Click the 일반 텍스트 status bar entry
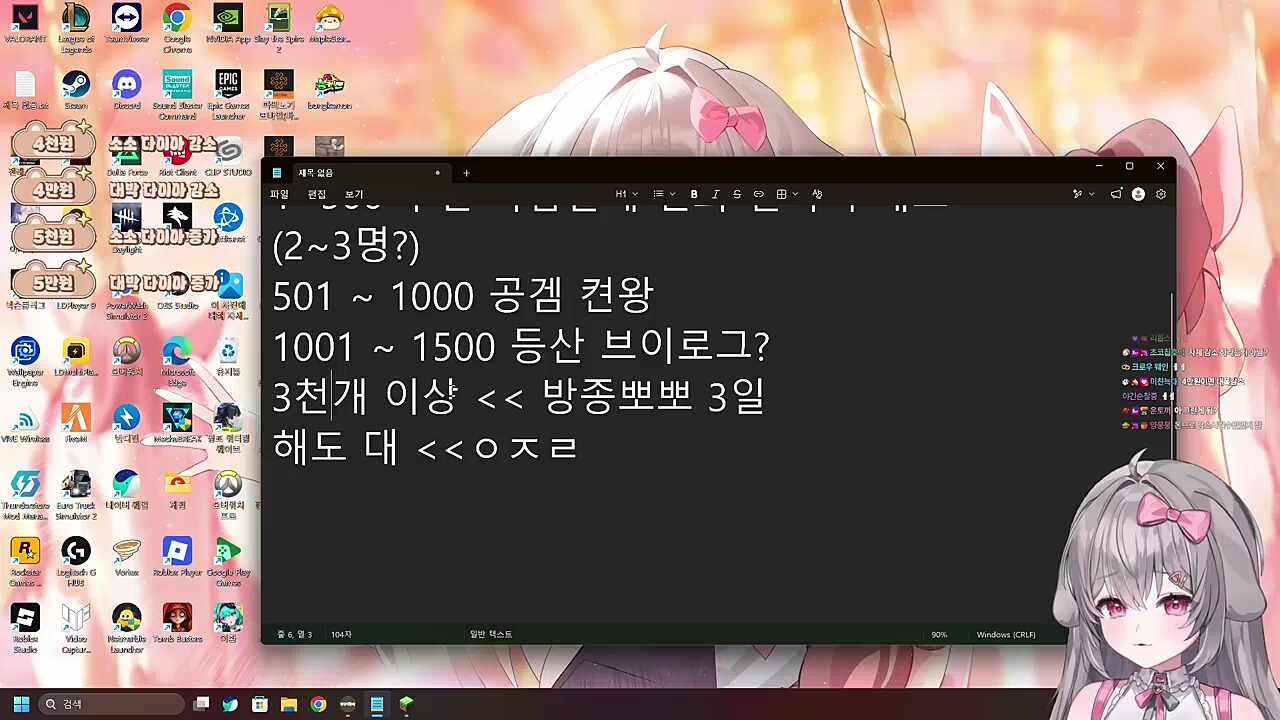This screenshot has height=720, width=1280. pos(491,635)
